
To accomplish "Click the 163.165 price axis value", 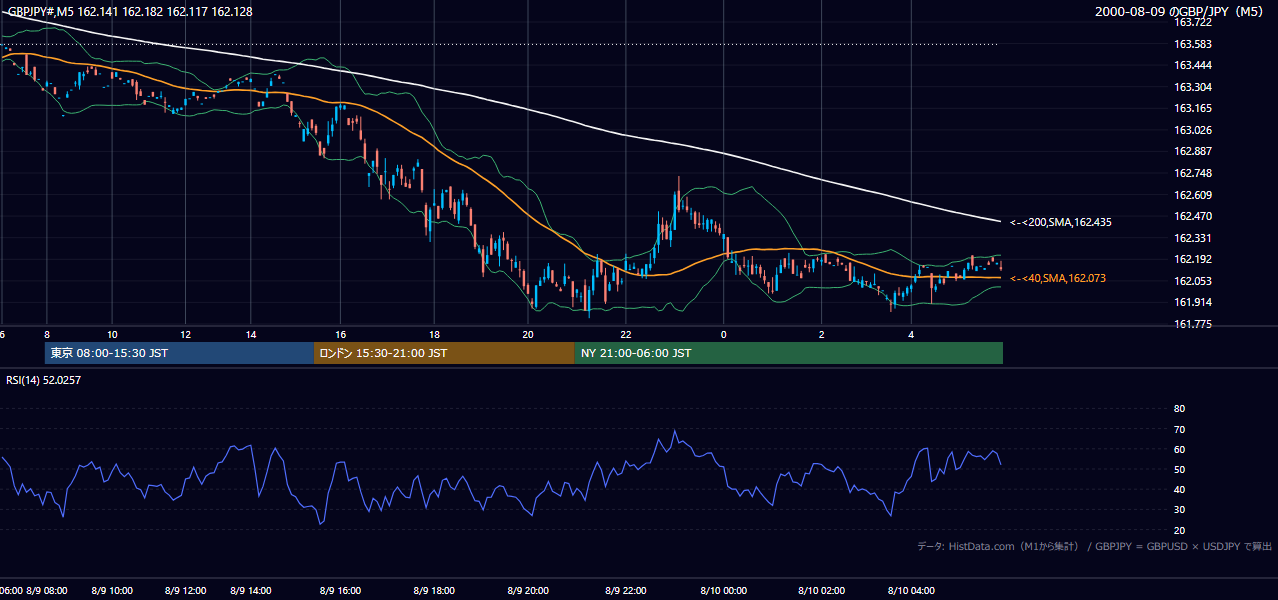I will [1192, 108].
